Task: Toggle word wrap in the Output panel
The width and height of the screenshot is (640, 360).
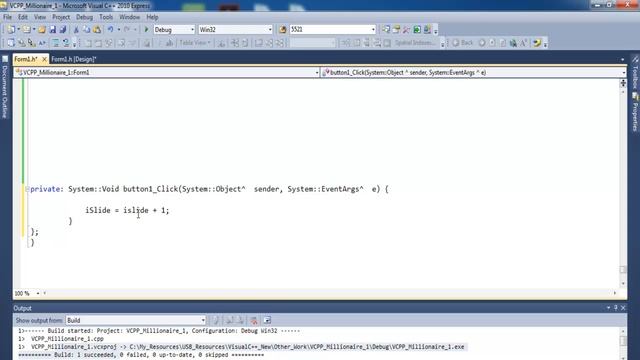Action: 267,320
